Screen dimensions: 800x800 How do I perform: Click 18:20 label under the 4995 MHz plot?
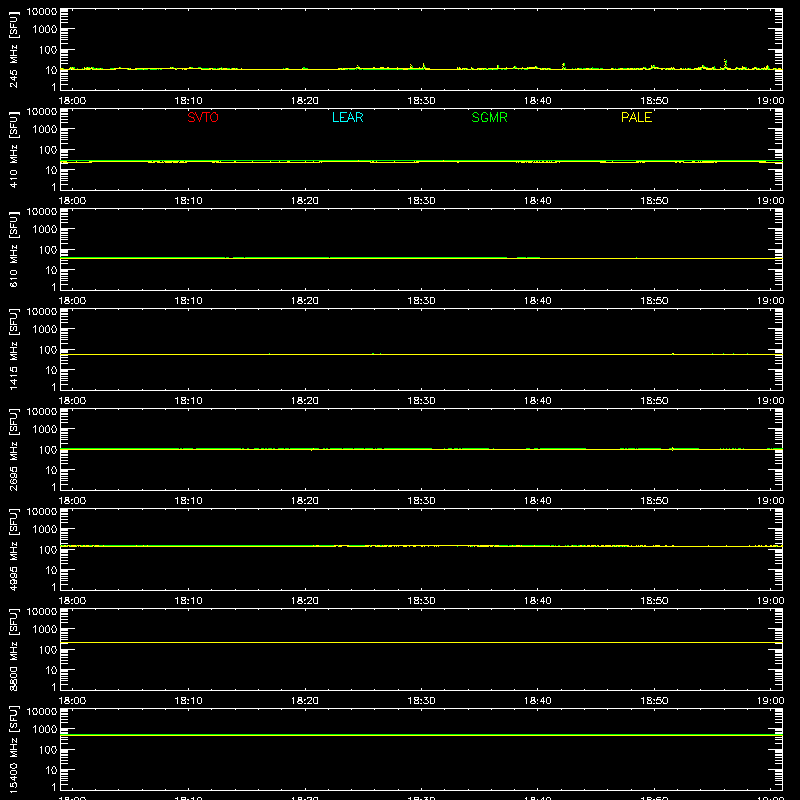point(305,601)
